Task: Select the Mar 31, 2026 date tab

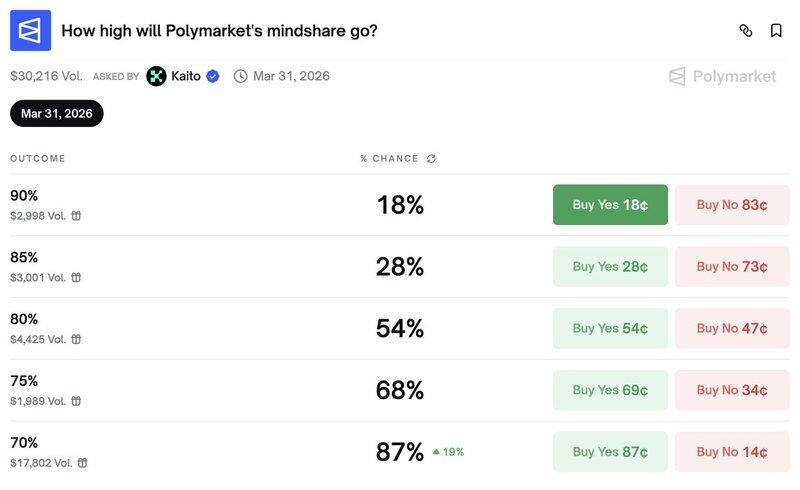Action: coord(57,113)
